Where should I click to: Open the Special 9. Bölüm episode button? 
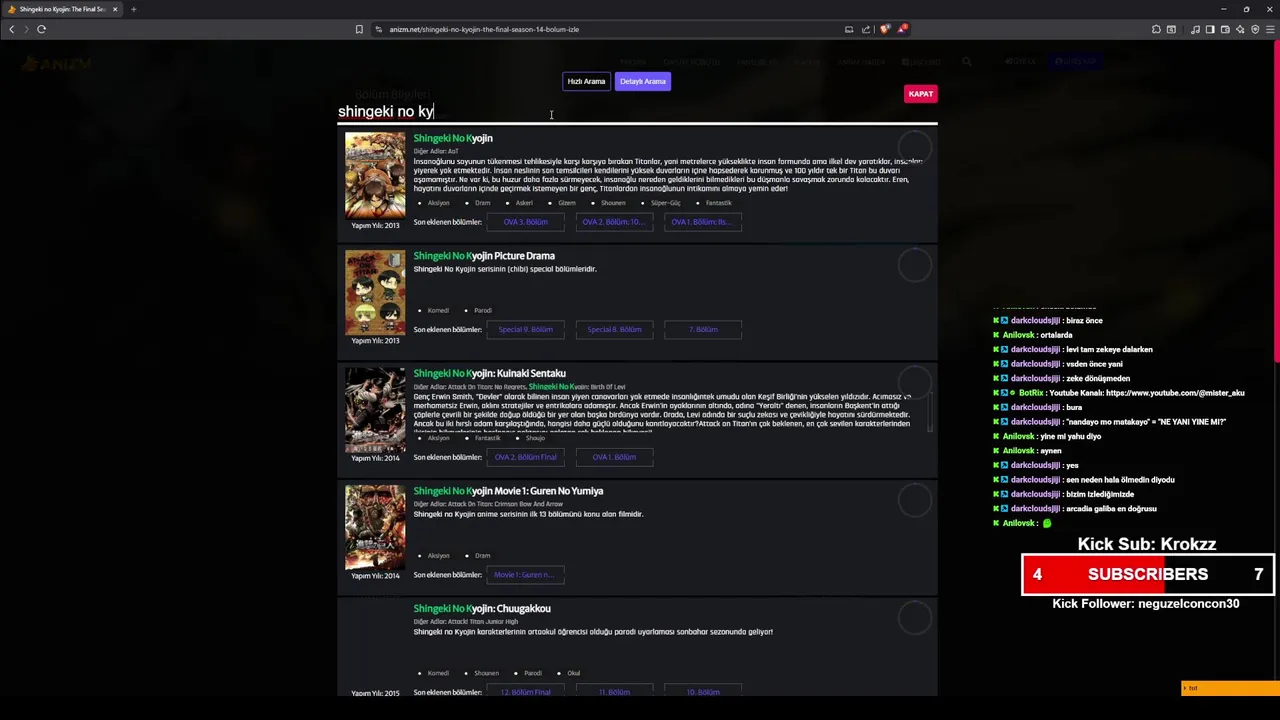[x=525, y=329]
